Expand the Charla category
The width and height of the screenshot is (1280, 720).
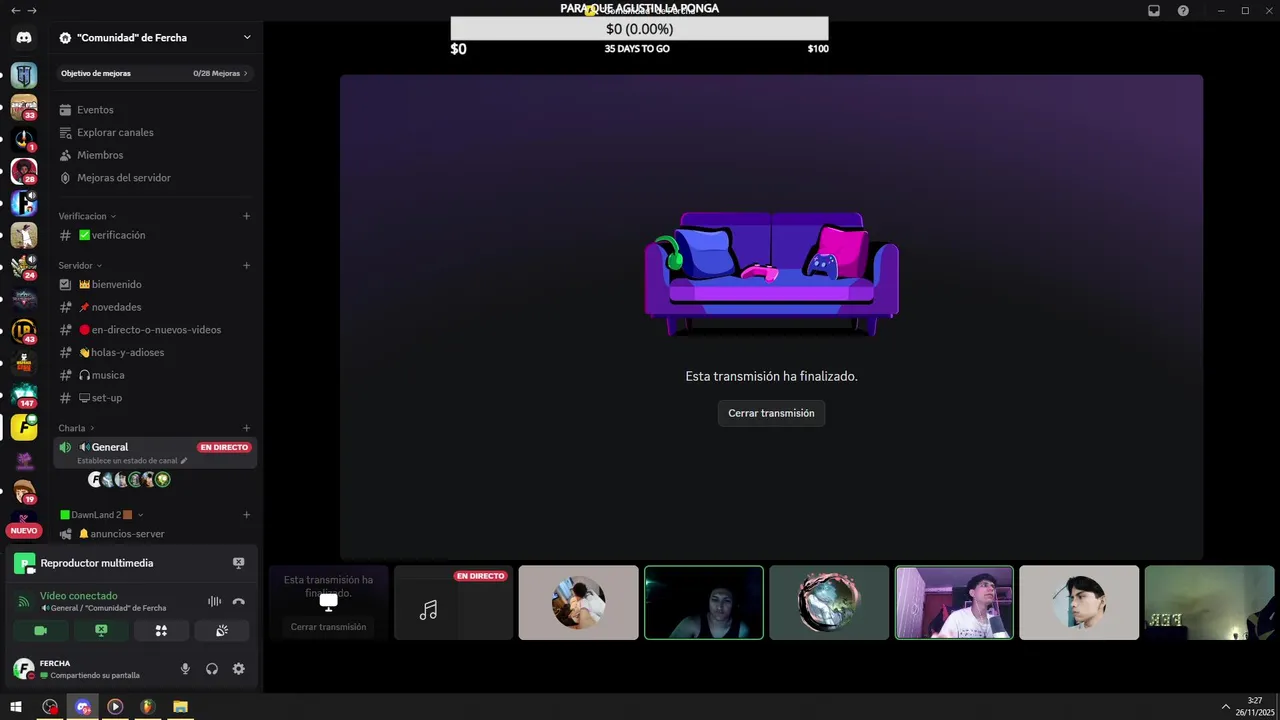tap(77, 428)
